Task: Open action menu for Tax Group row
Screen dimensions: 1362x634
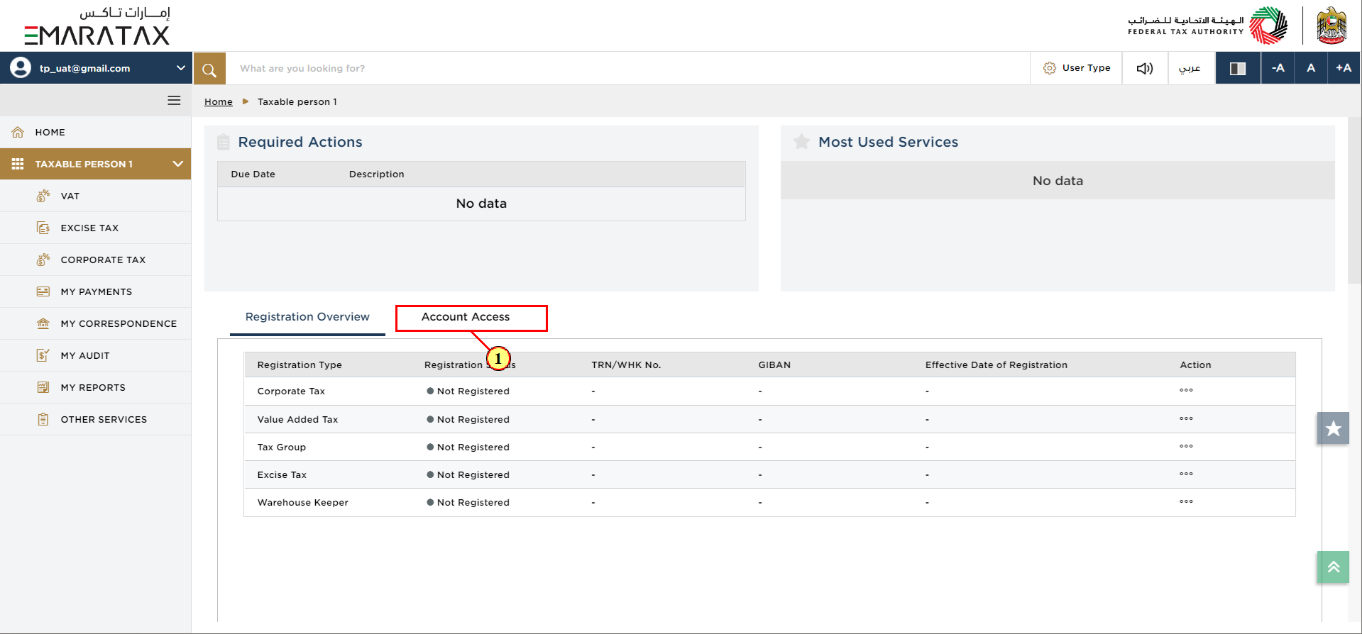Action: pyautogui.click(x=1186, y=447)
